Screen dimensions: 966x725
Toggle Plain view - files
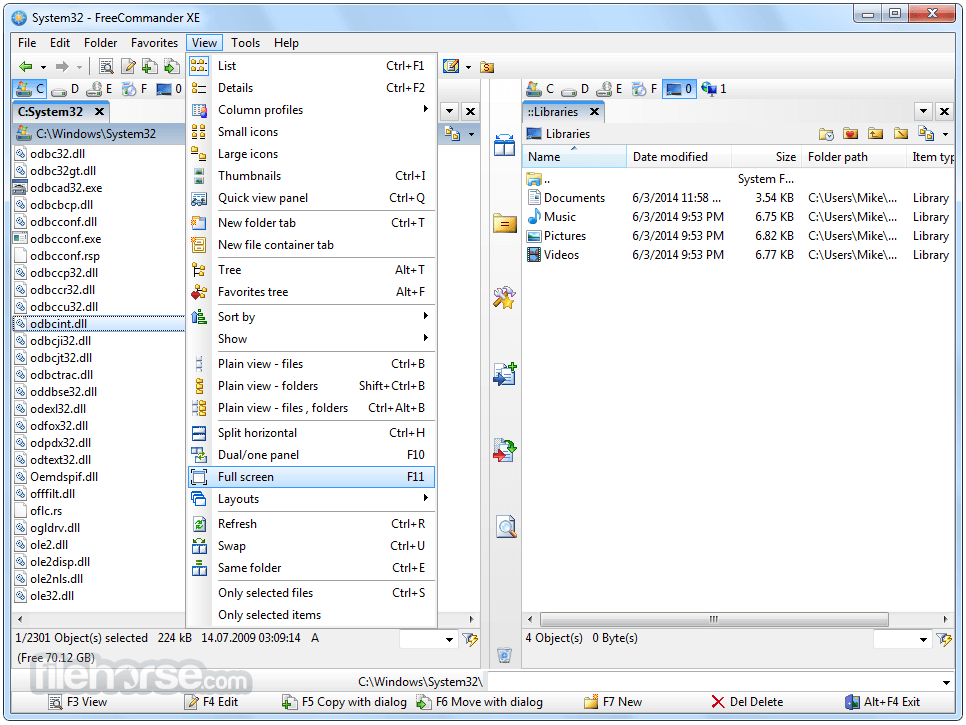click(311, 364)
